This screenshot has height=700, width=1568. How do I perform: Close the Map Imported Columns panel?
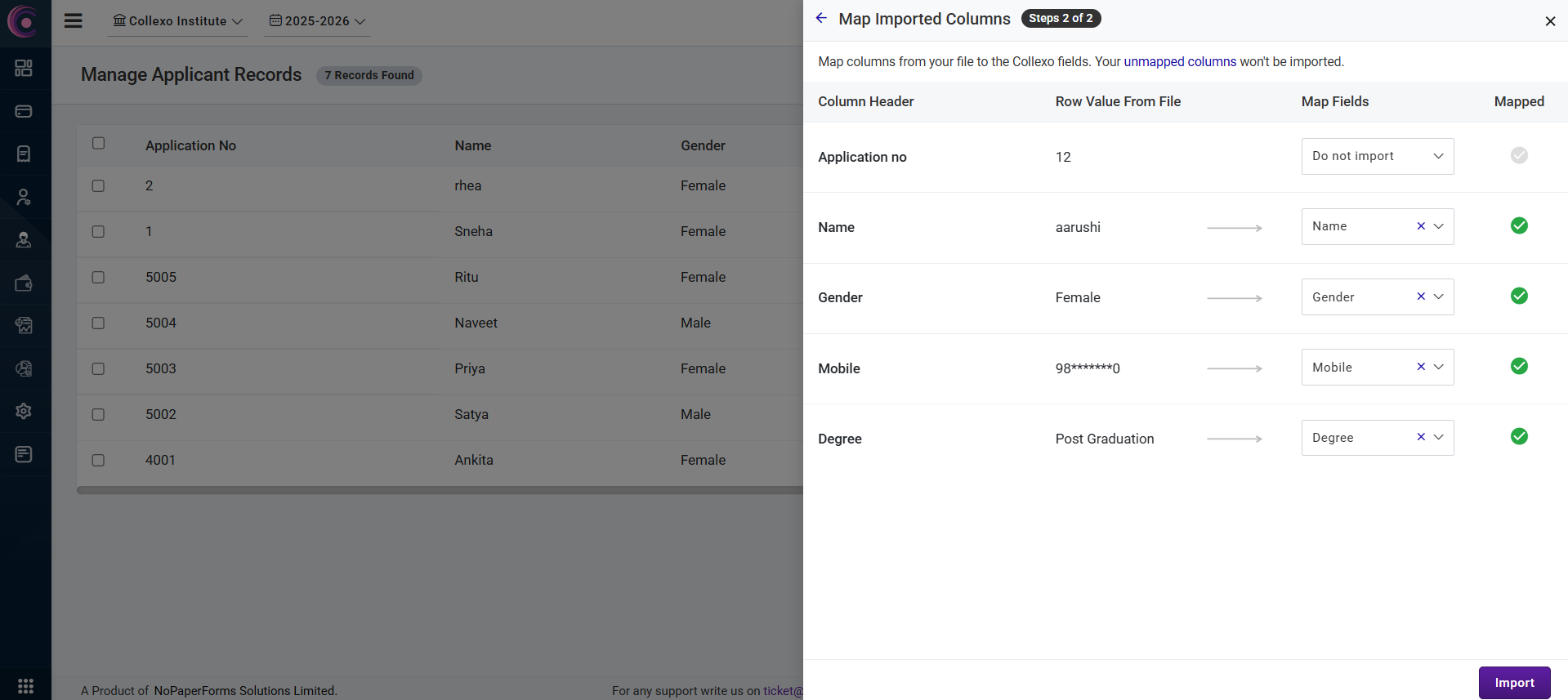tap(1550, 21)
